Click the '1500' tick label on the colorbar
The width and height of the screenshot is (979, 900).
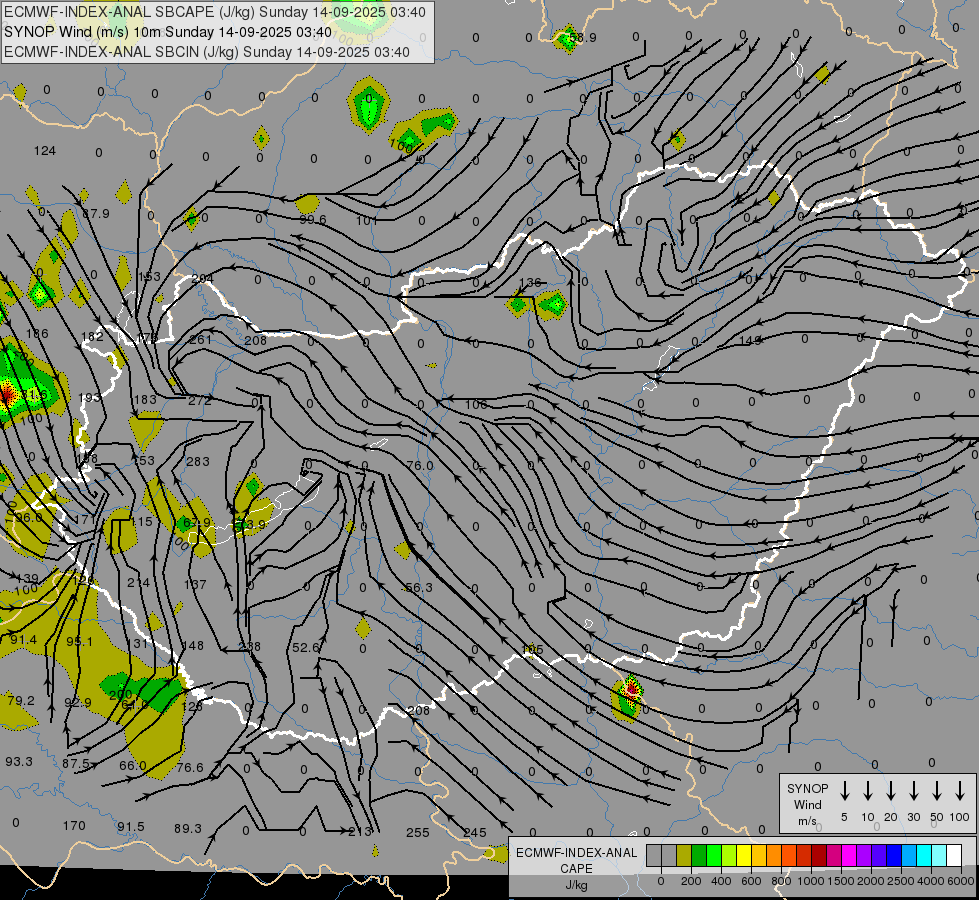pos(840,881)
